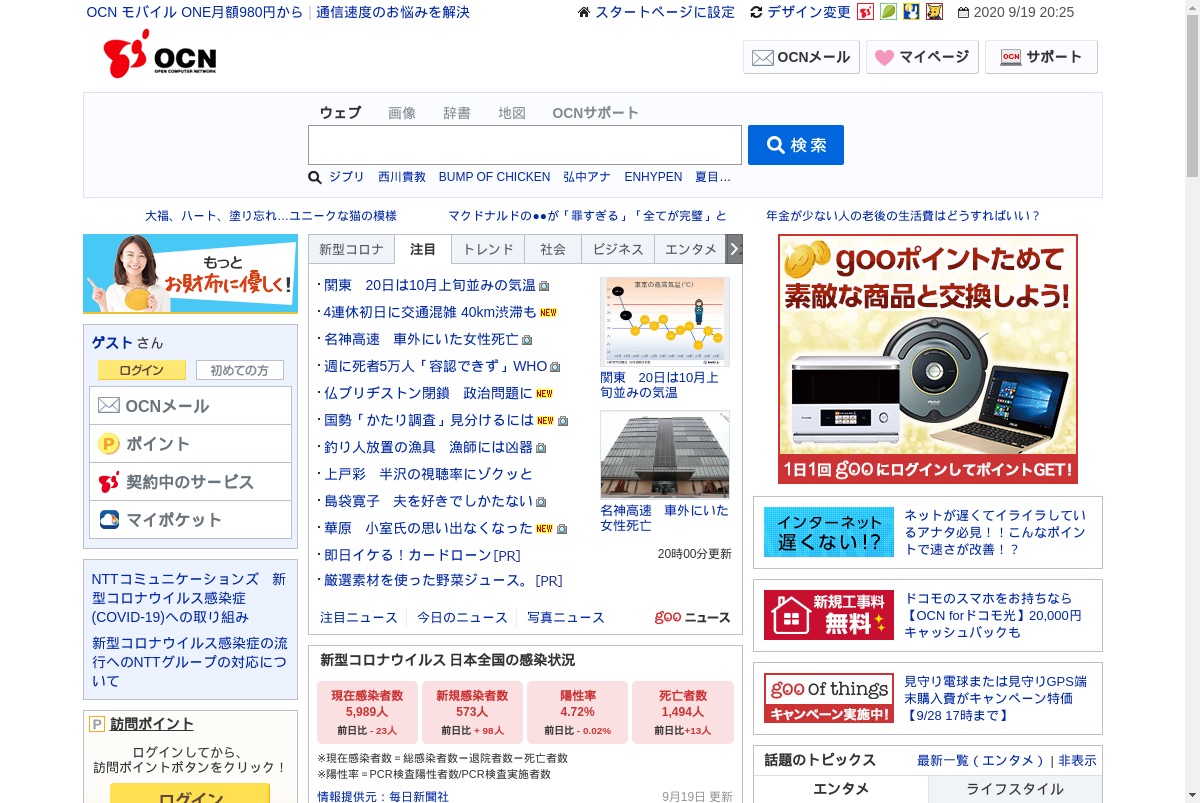Open 契約中のサービス in the sidebar
The height and width of the screenshot is (803, 1200).
pyautogui.click(x=190, y=482)
